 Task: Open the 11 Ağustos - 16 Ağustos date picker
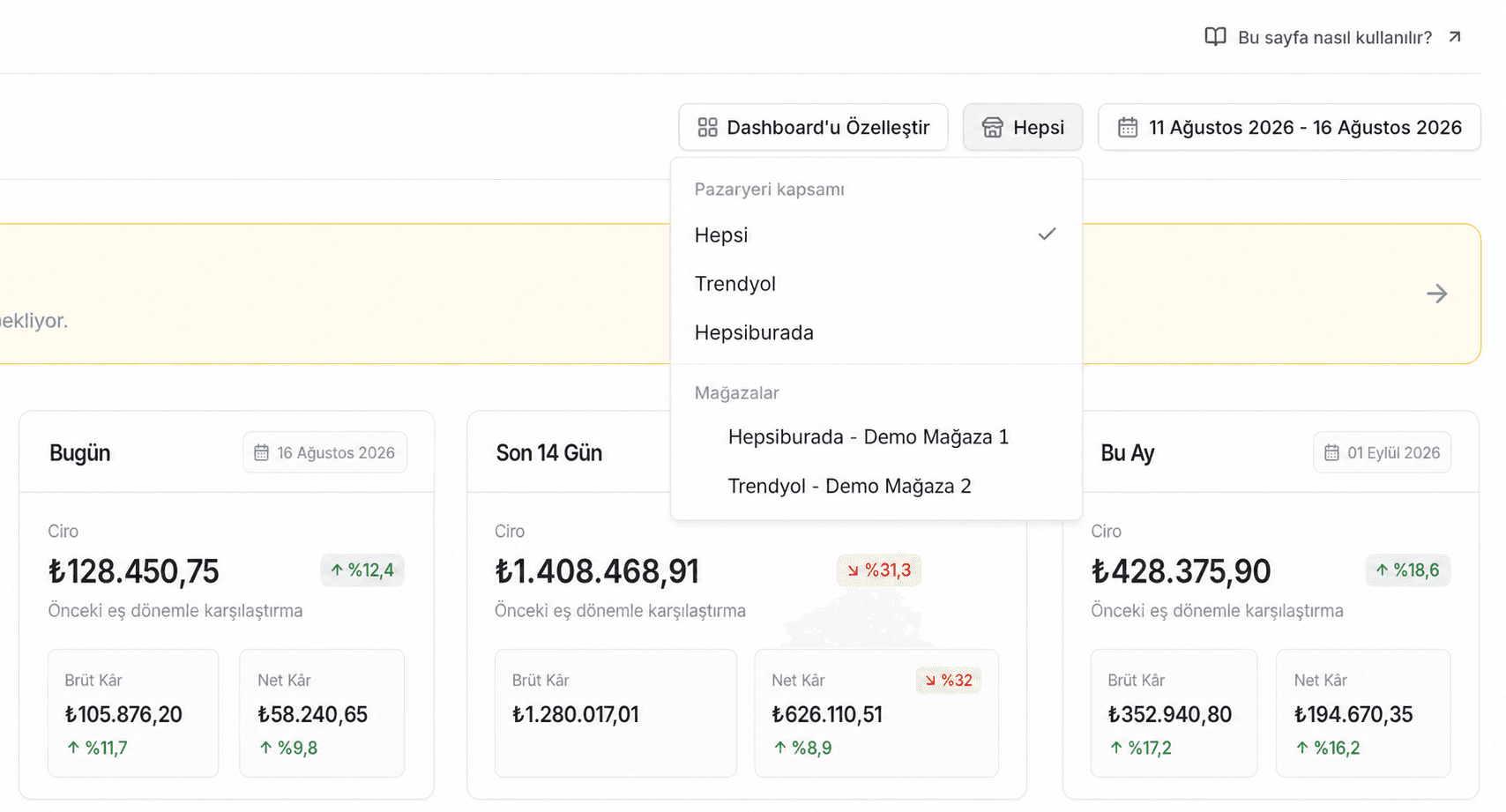click(1289, 128)
